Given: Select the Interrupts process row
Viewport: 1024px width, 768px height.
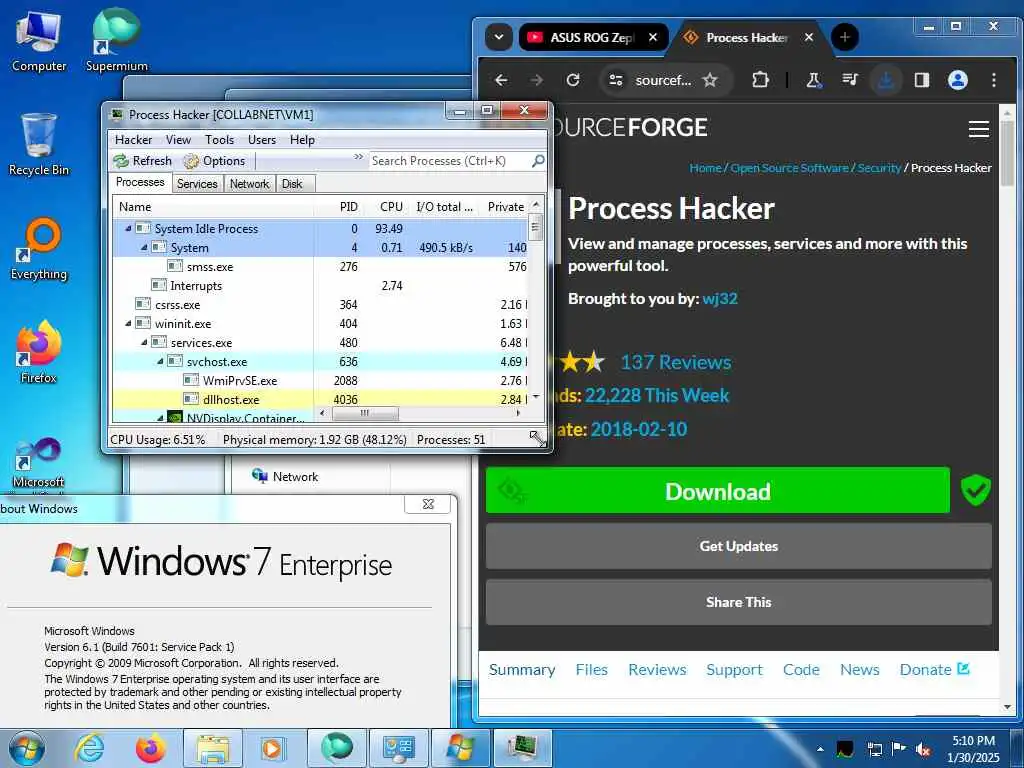Looking at the screenshot, I should [320, 285].
